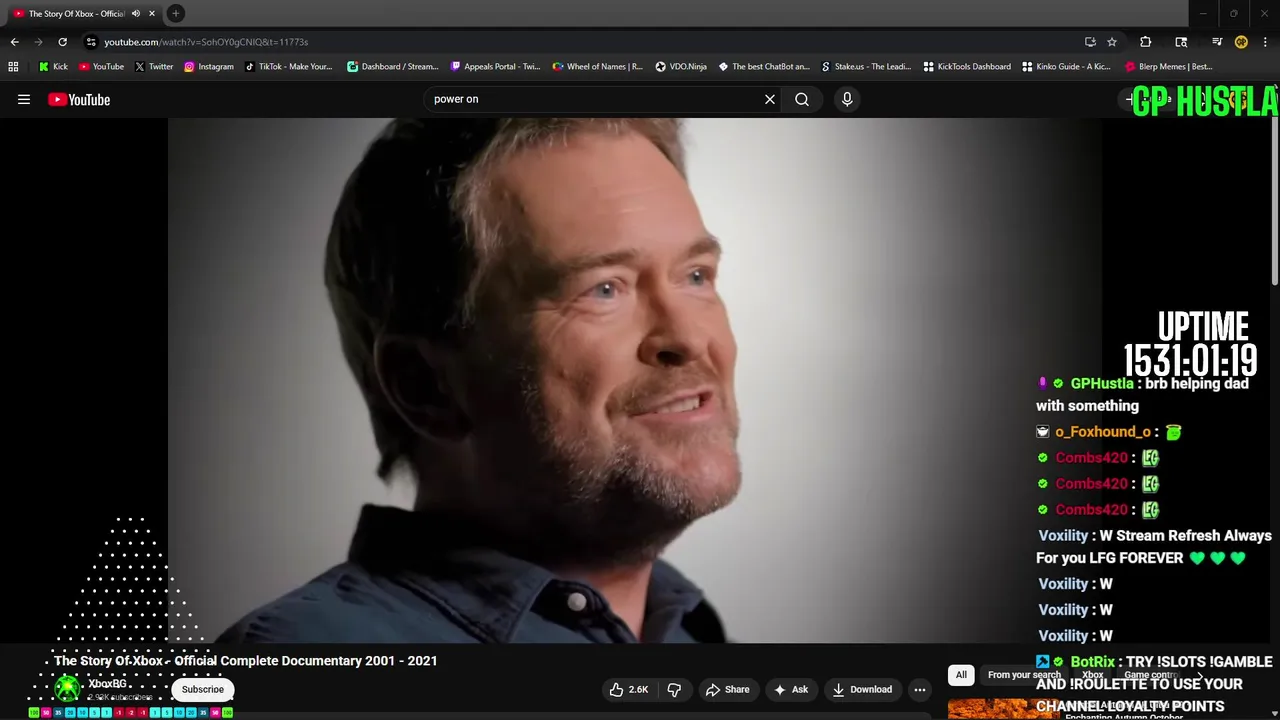The image size is (1280, 720).
Task: Download the video
Action: (x=862, y=689)
